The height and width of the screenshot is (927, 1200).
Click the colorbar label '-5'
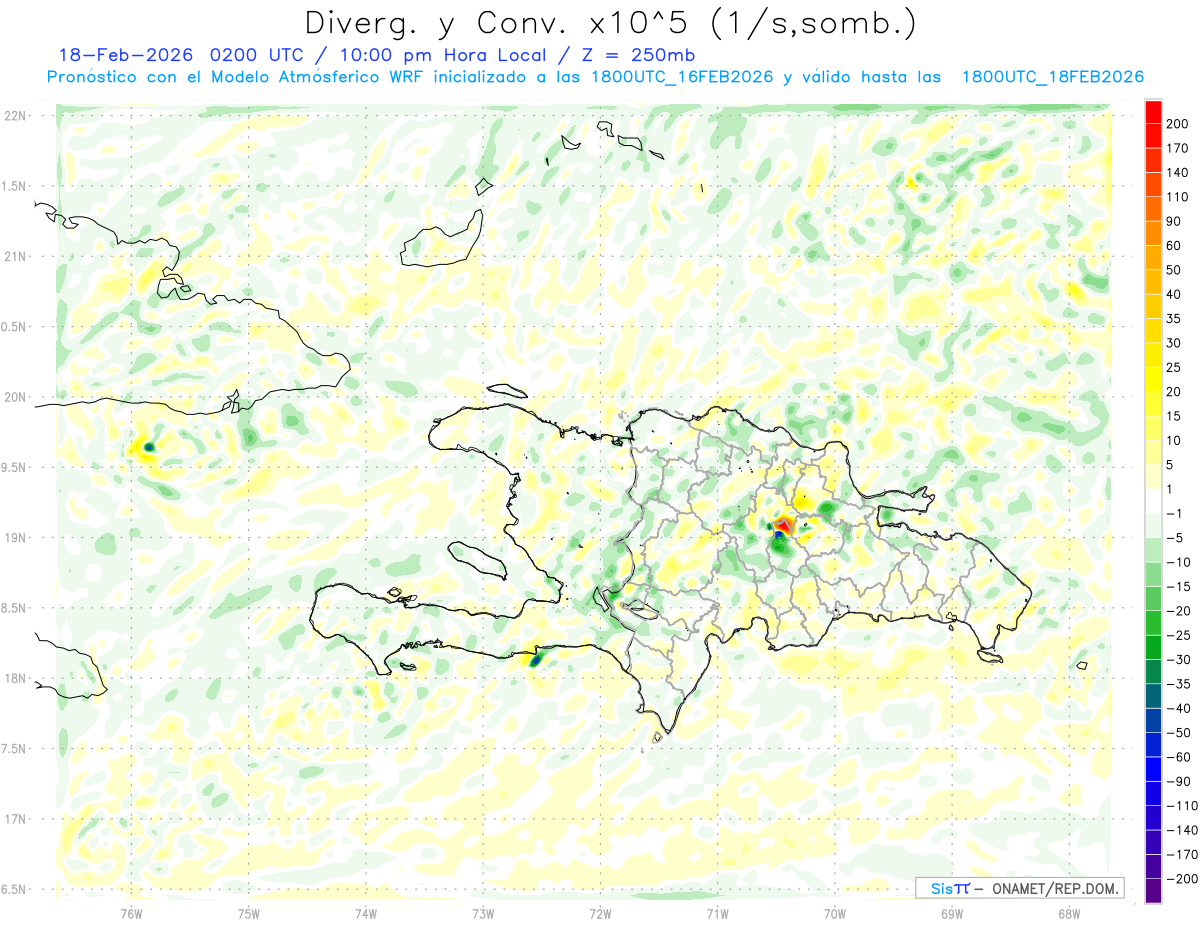coord(1176,538)
